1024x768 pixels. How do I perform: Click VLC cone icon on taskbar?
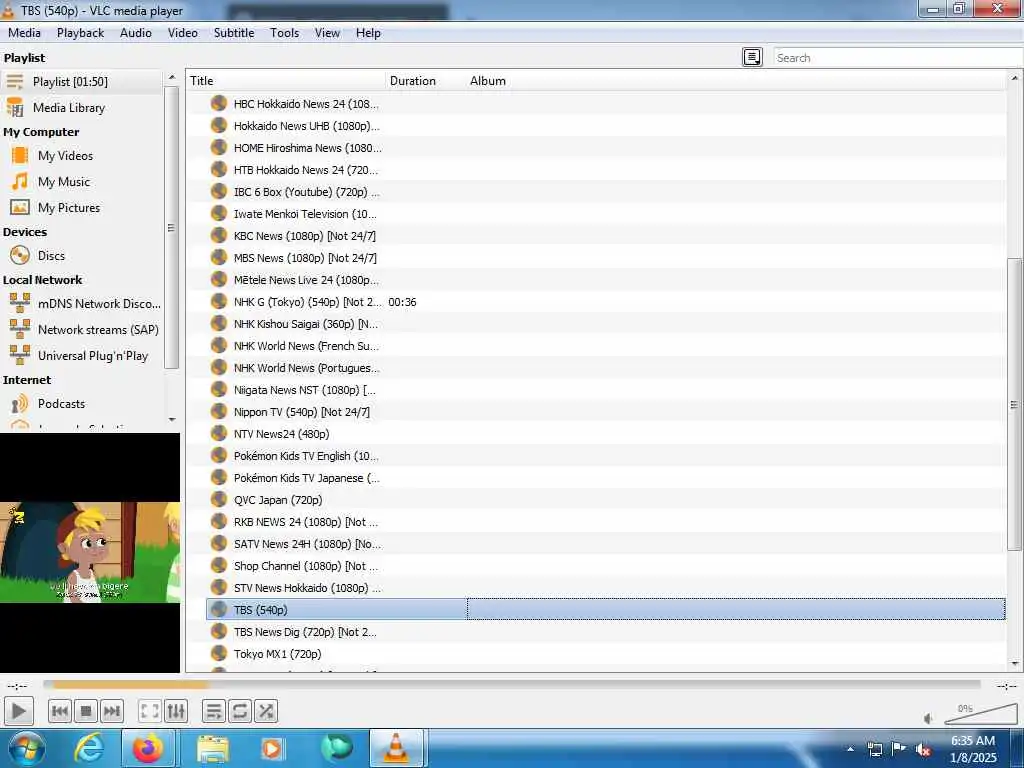396,748
